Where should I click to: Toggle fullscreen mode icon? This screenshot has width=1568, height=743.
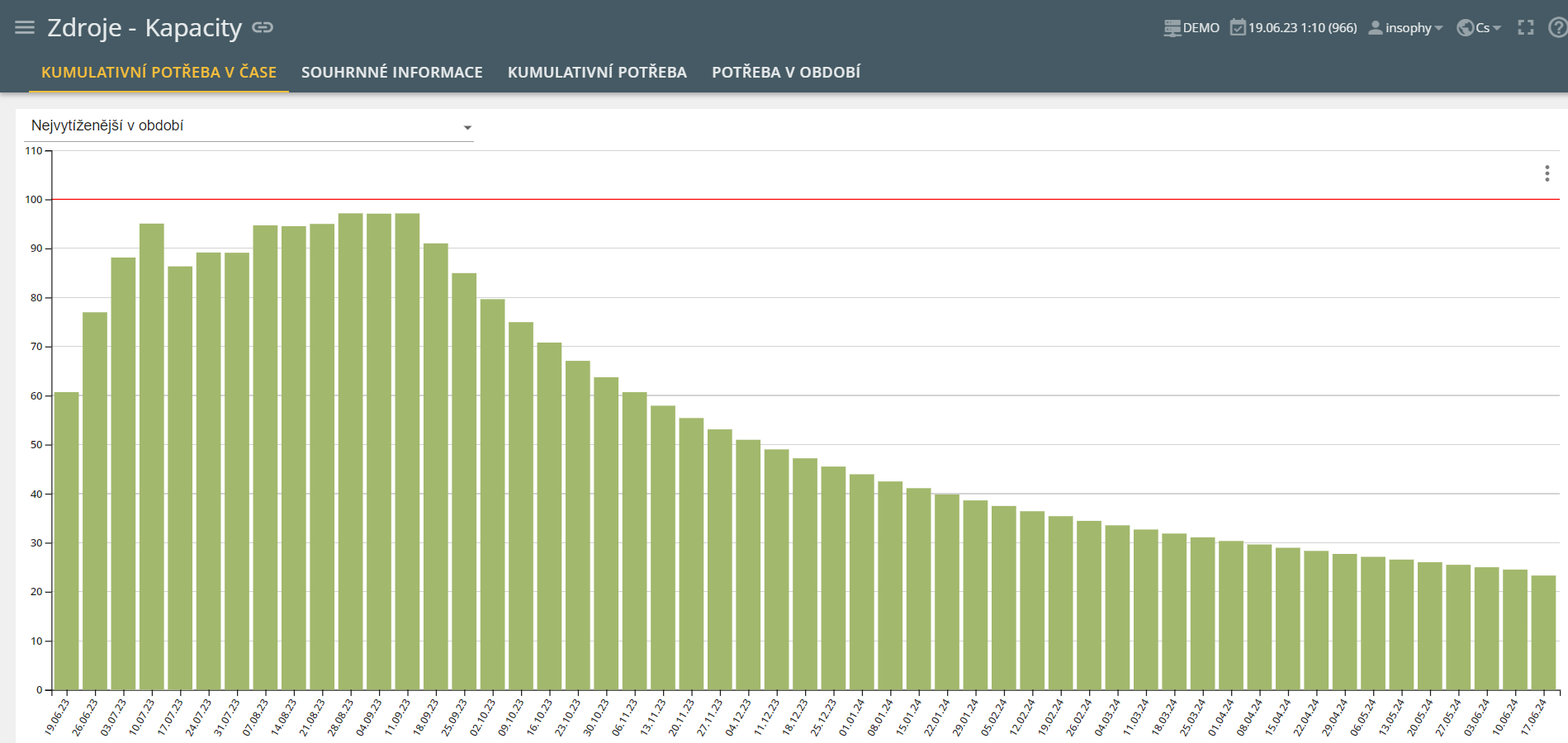coord(1526,28)
